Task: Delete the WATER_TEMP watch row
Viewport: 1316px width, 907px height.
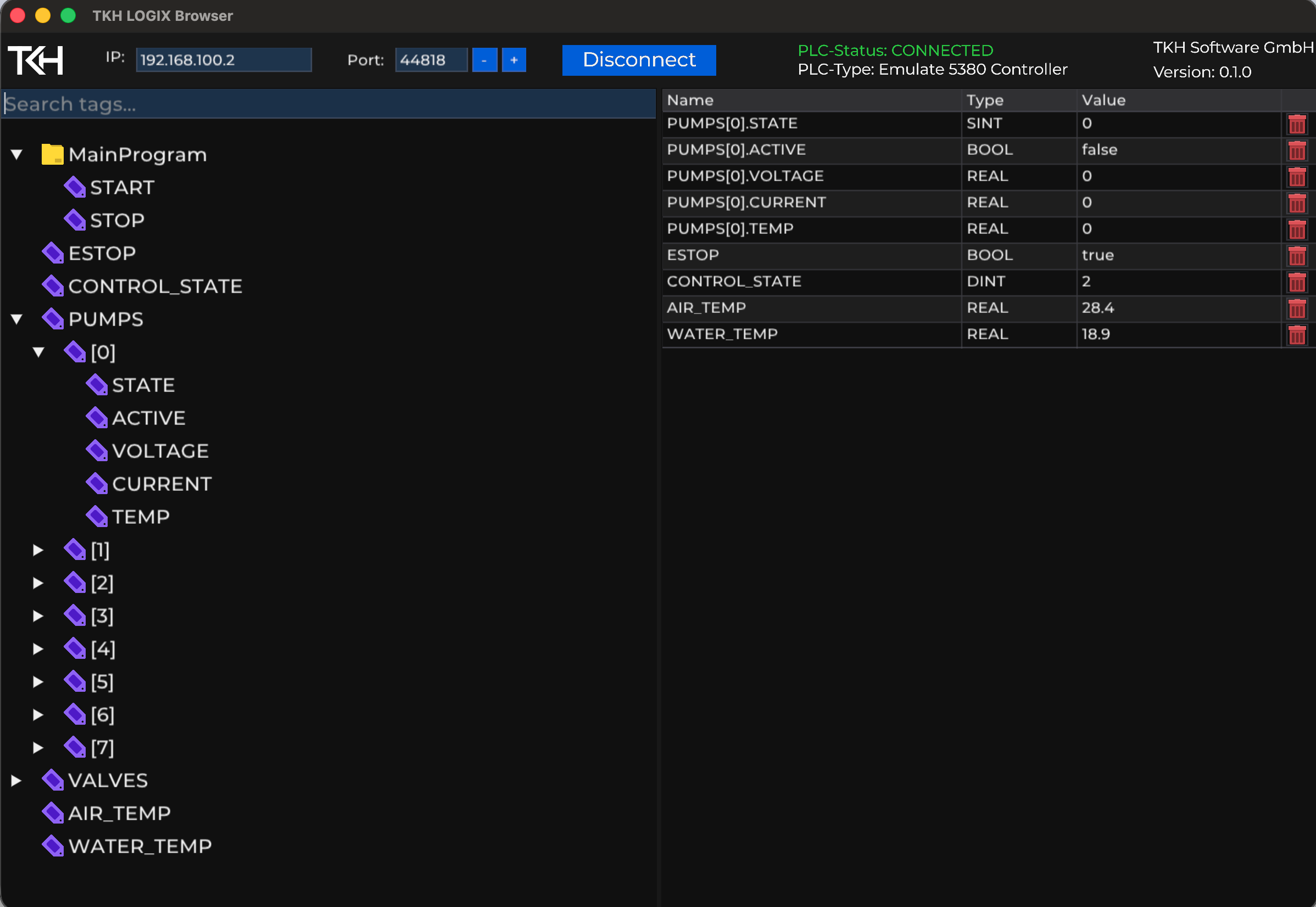Action: click(1297, 335)
